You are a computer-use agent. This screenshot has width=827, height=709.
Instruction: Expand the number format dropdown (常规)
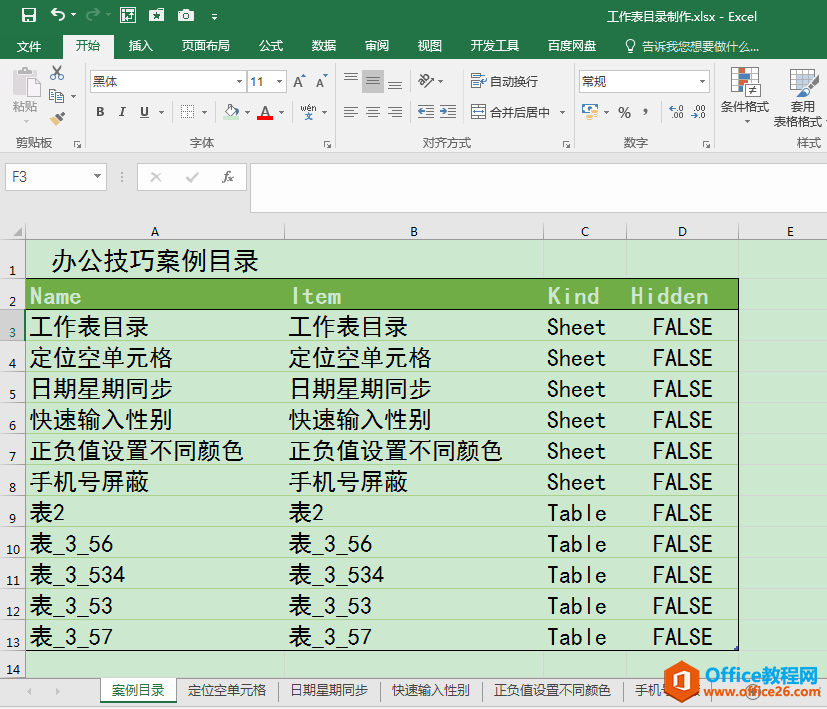pos(702,82)
